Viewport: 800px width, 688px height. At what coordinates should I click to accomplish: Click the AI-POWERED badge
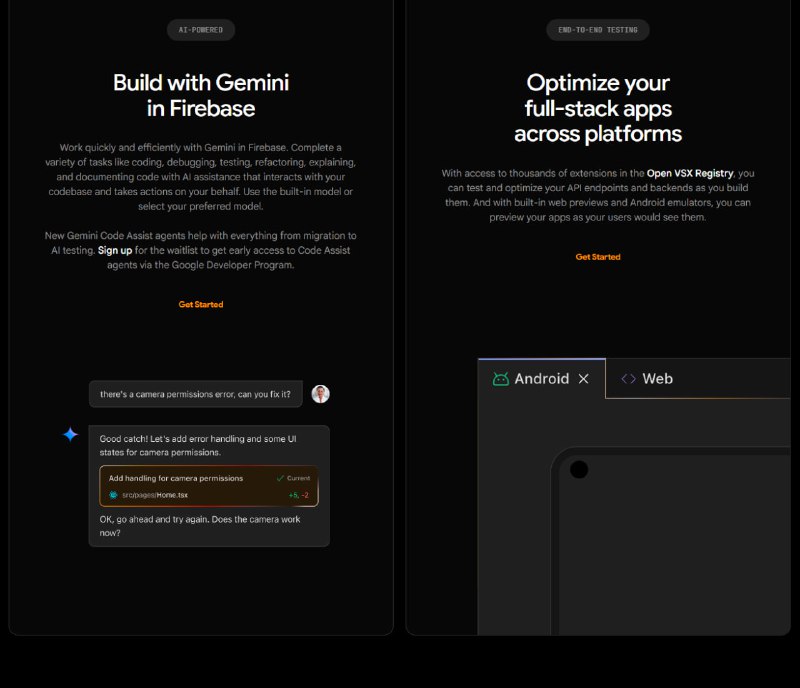200,30
